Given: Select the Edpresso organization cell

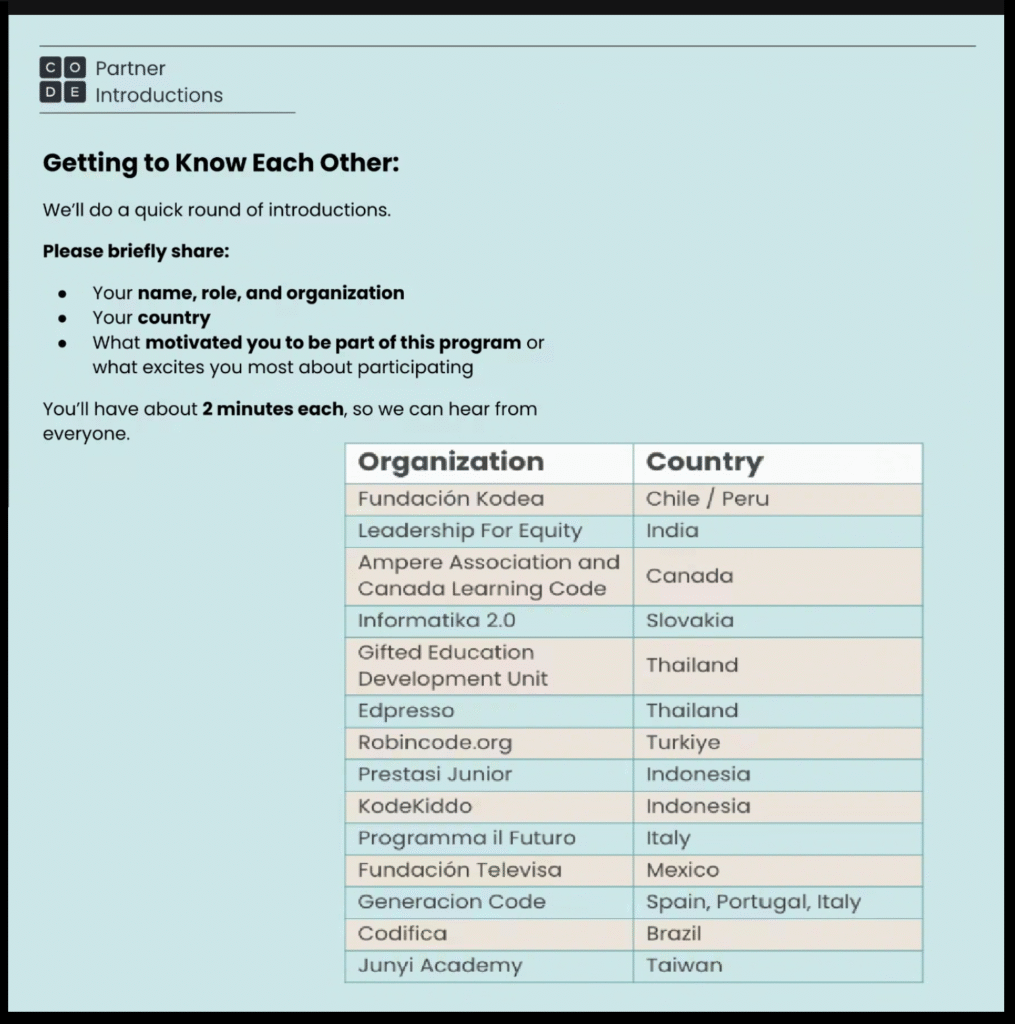Looking at the screenshot, I should point(406,711).
